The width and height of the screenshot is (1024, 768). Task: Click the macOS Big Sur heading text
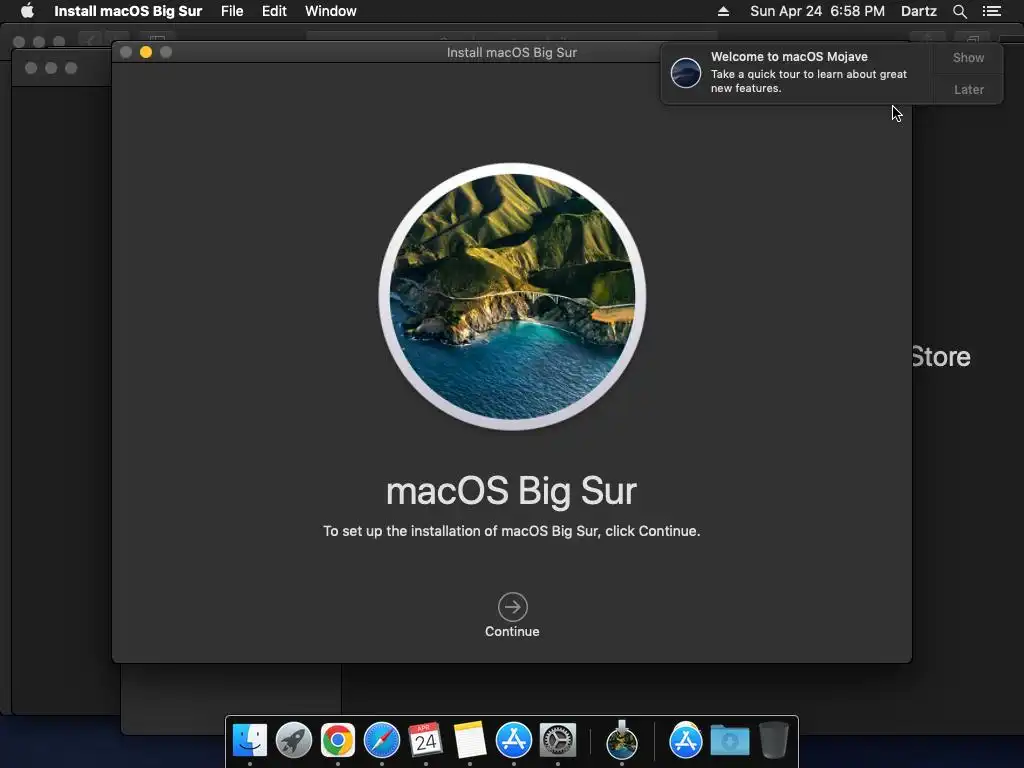pyautogui.click(x=511, y=491)
